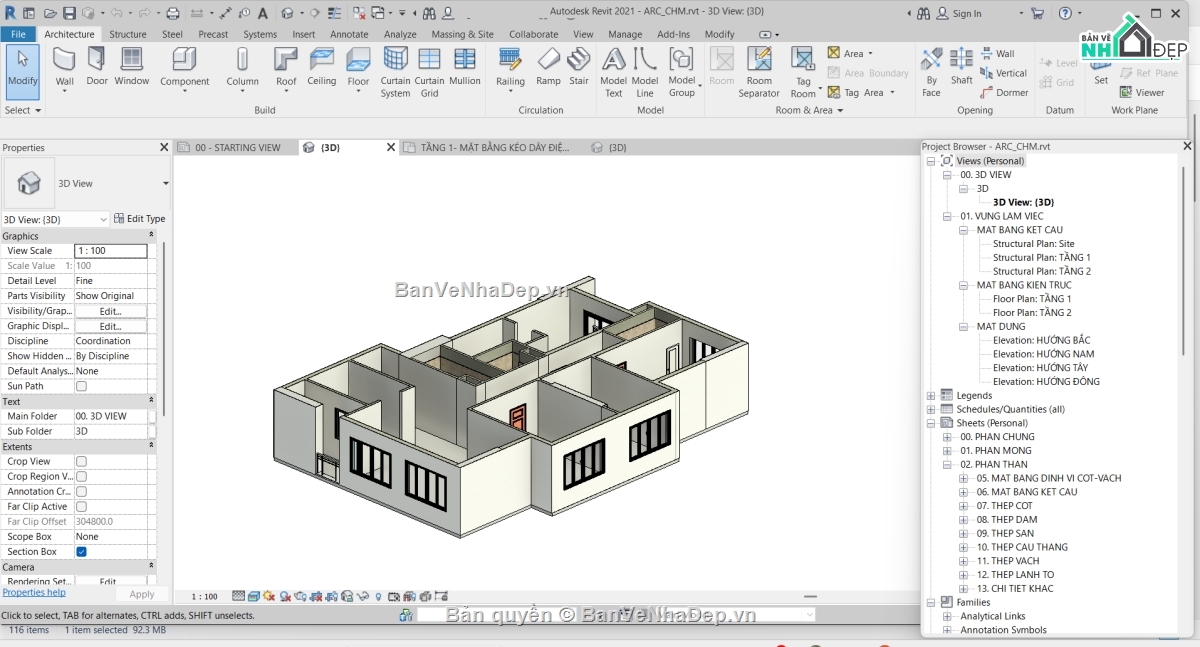Switch to the Annotate ribbon tab
Viewport: 1200px width, 647px height.
349,34
